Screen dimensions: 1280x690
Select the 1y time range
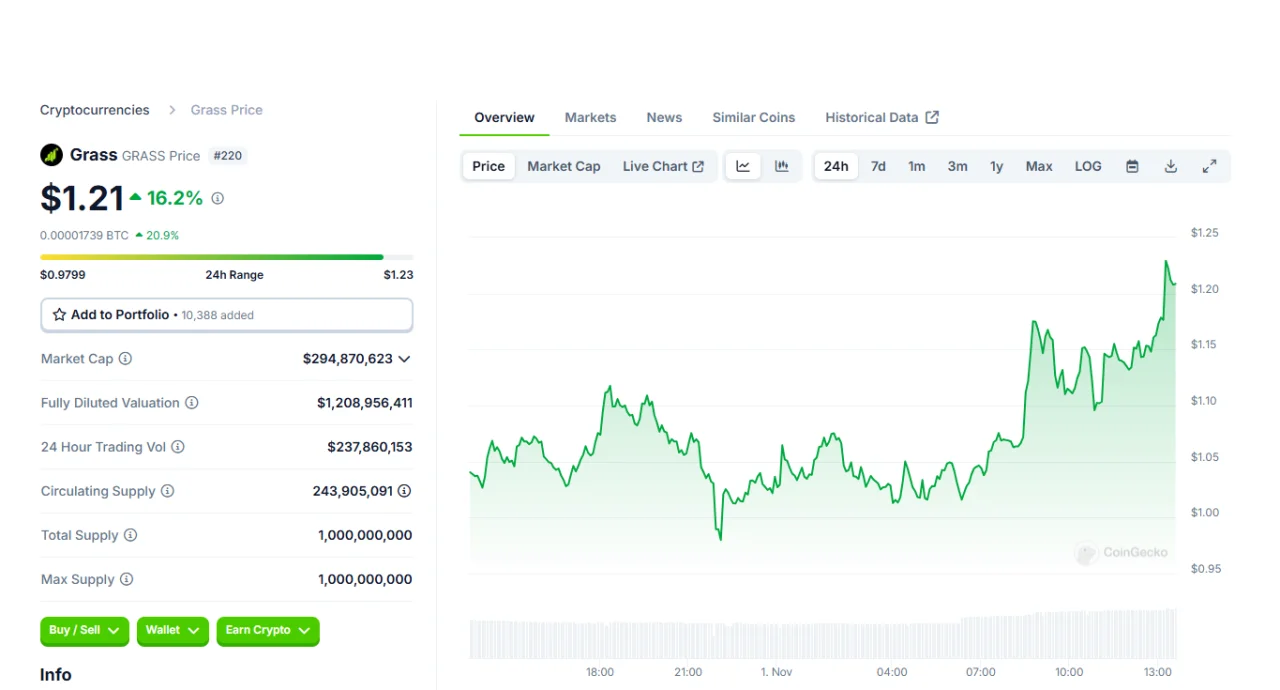[x=997, y=166]
